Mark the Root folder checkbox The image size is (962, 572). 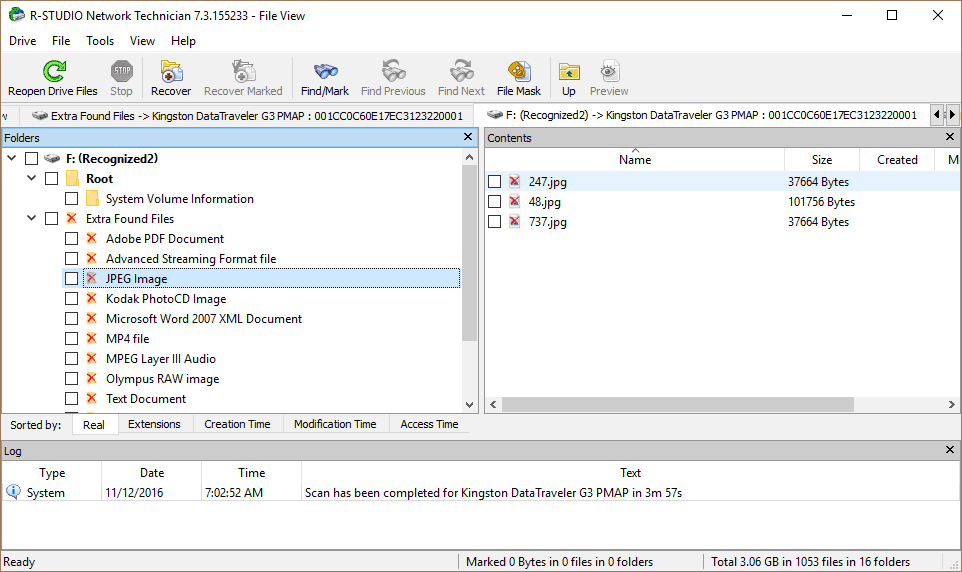(52, 179)
